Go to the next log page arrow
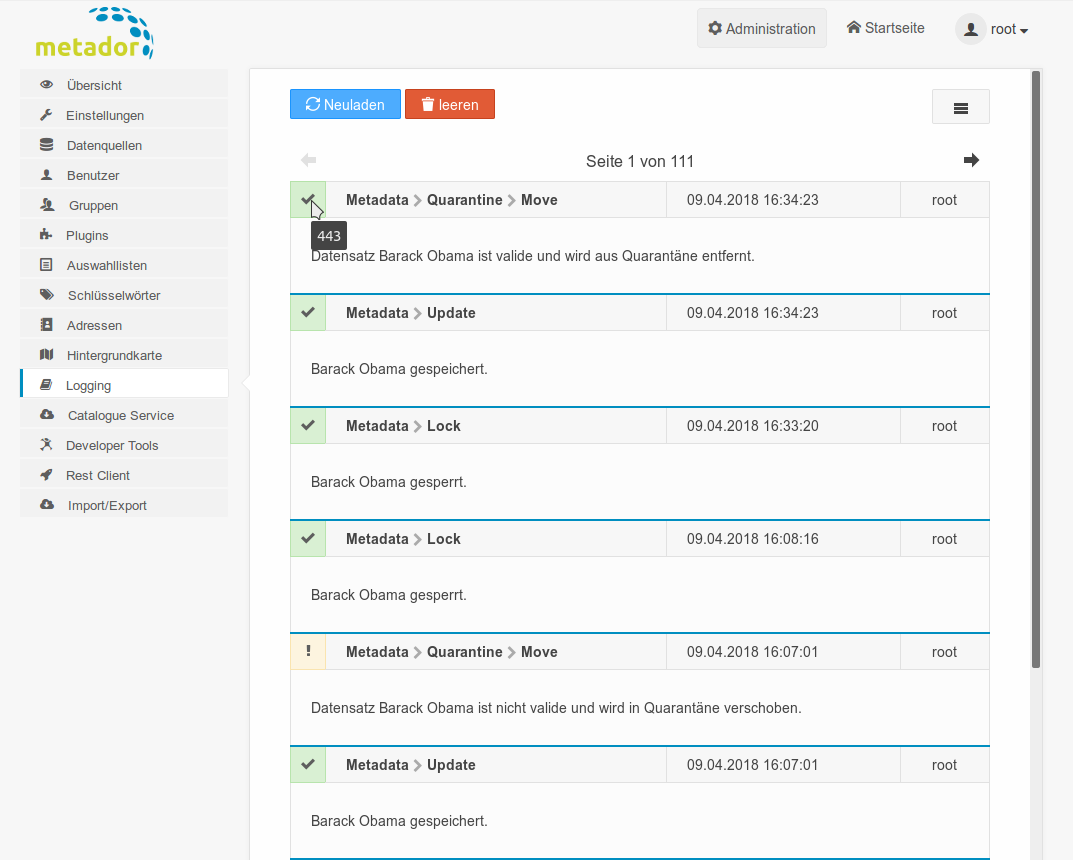Viewport: 1073px width, 860px height. (971, 160)
